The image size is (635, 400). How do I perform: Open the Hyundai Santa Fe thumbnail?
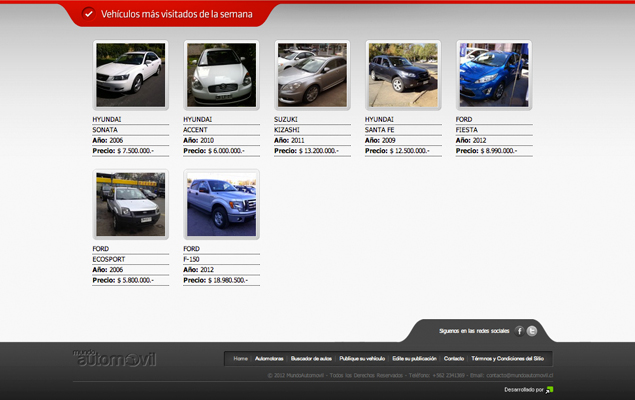click(403, 75)
